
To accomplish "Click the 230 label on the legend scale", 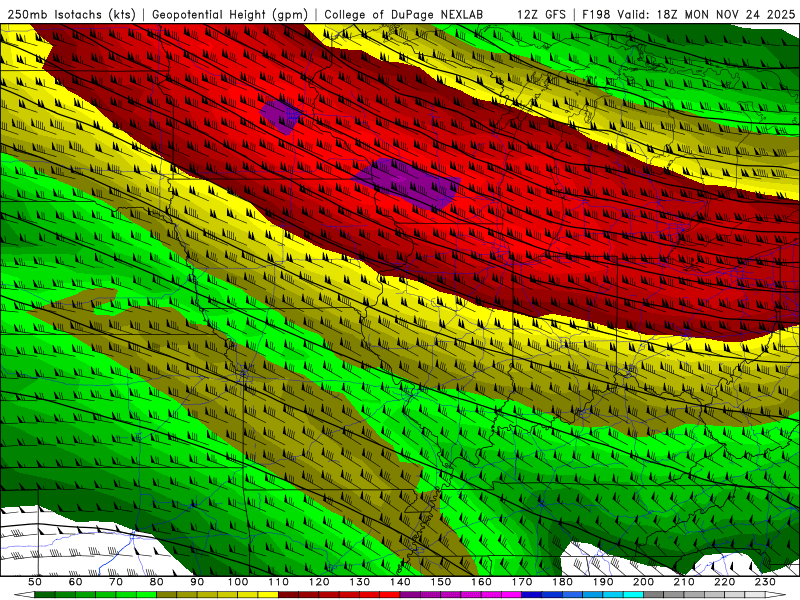I will click(x=765, y=582).
